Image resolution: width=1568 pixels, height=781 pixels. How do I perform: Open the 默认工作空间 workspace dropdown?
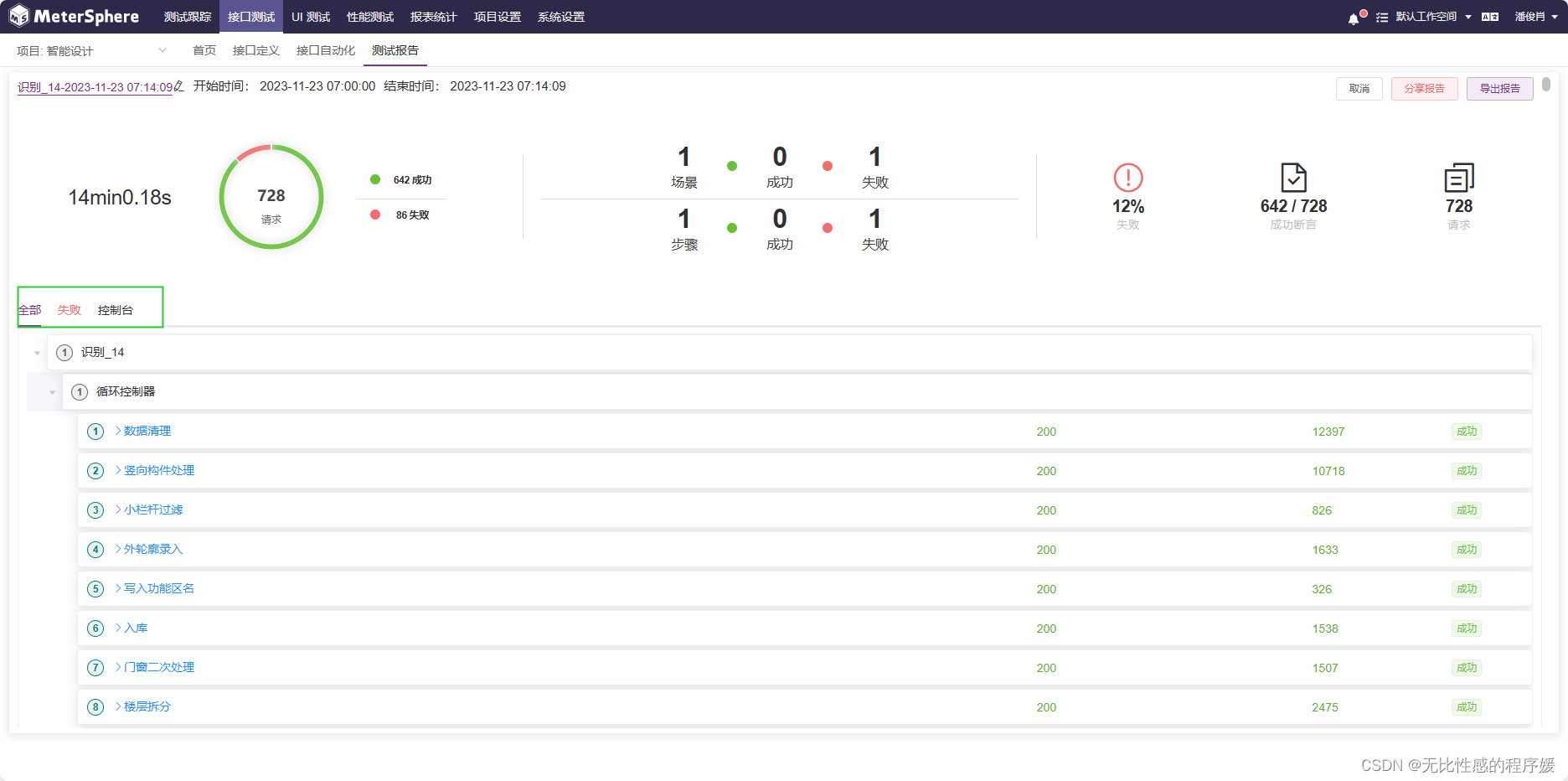tap(1434, 17)
